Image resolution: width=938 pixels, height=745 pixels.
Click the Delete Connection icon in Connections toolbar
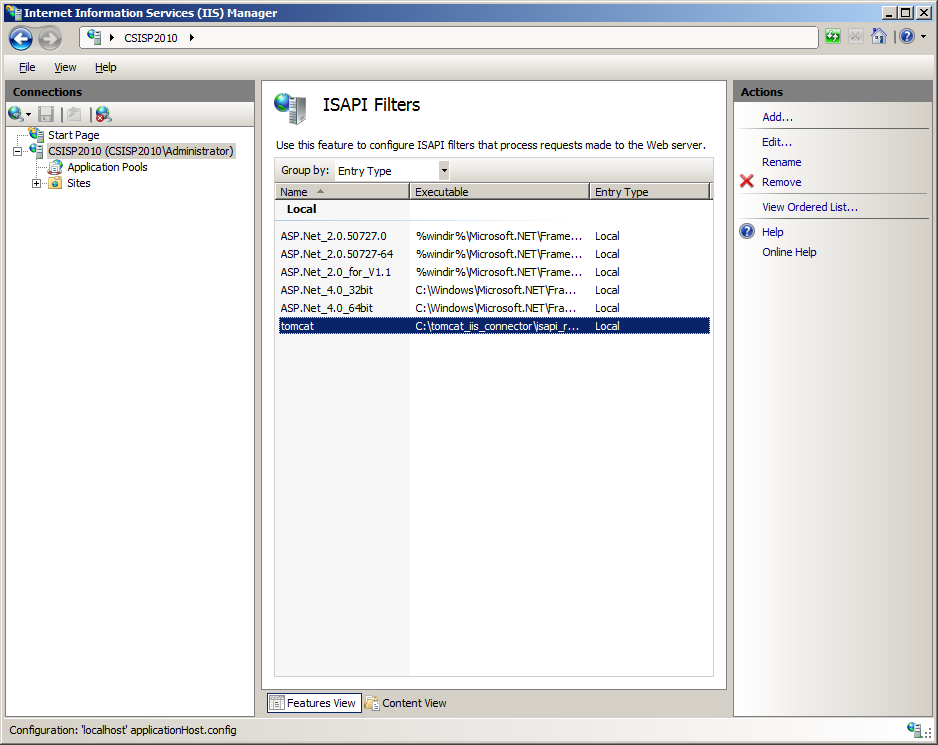(x=102, y=115)
